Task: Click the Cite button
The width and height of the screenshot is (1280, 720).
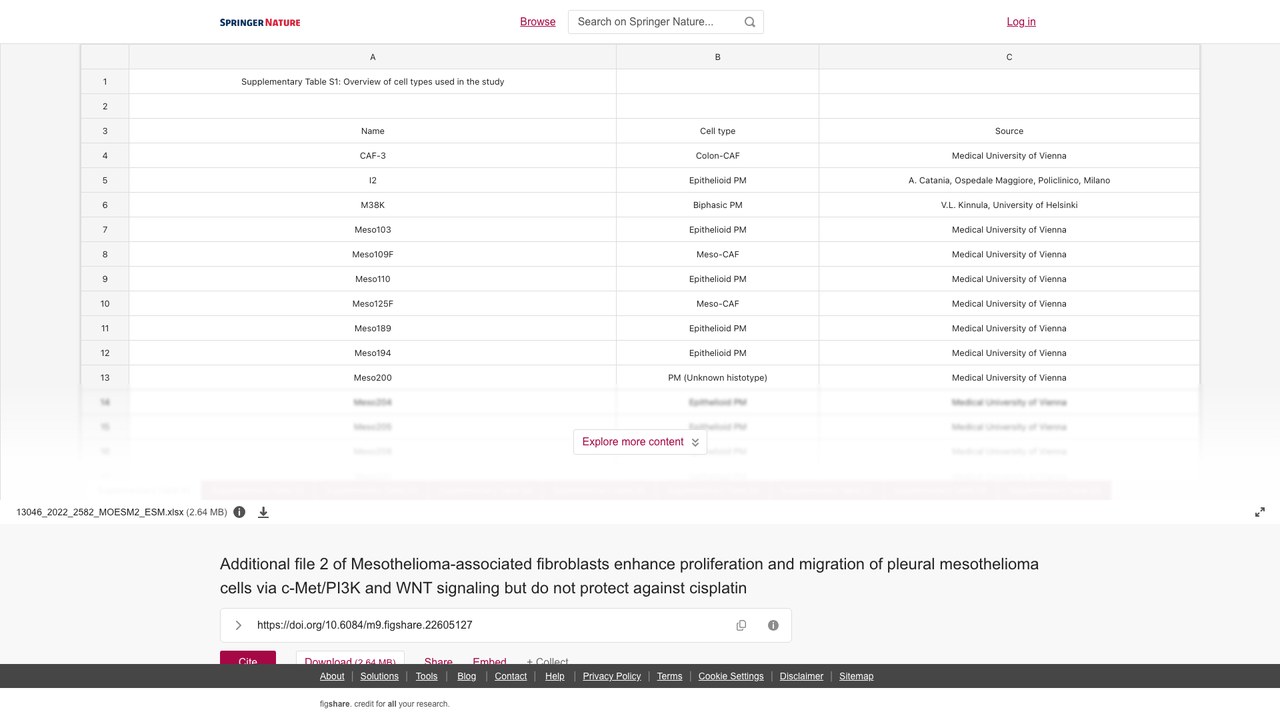Action: click(248, 658)
